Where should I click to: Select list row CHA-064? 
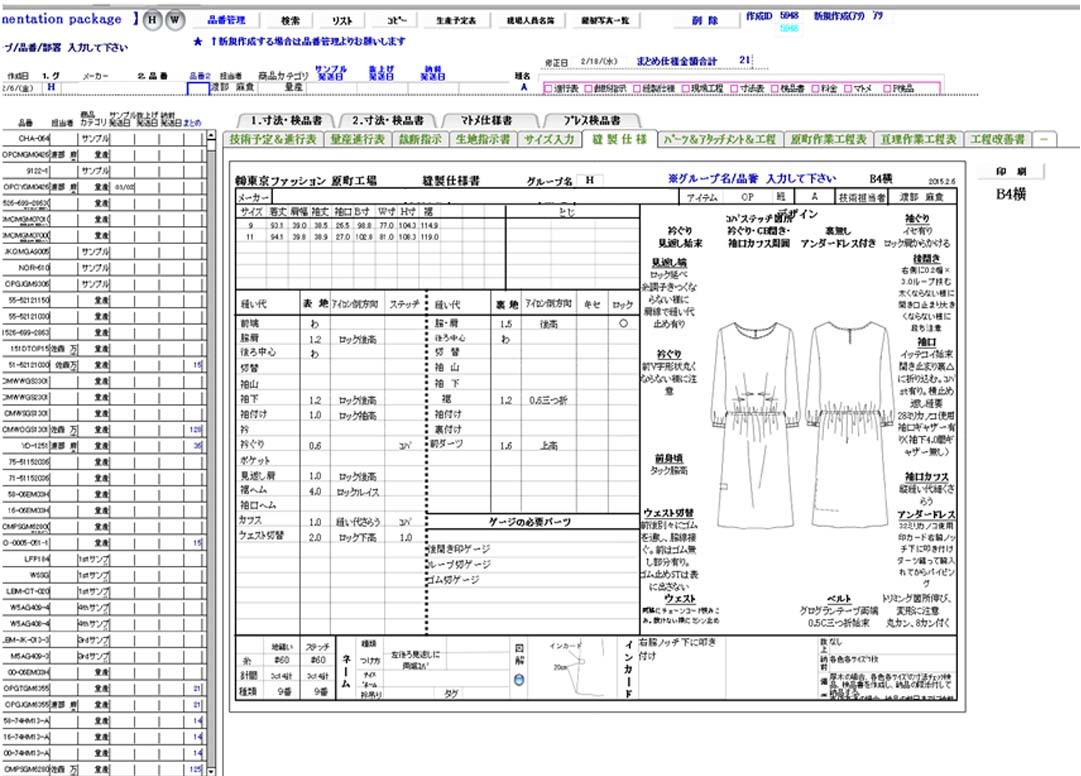coord(107,138)
